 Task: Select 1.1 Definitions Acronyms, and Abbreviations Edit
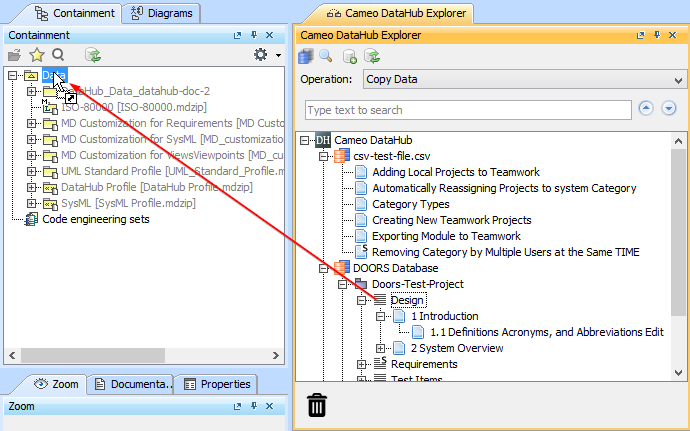(547, 332)
